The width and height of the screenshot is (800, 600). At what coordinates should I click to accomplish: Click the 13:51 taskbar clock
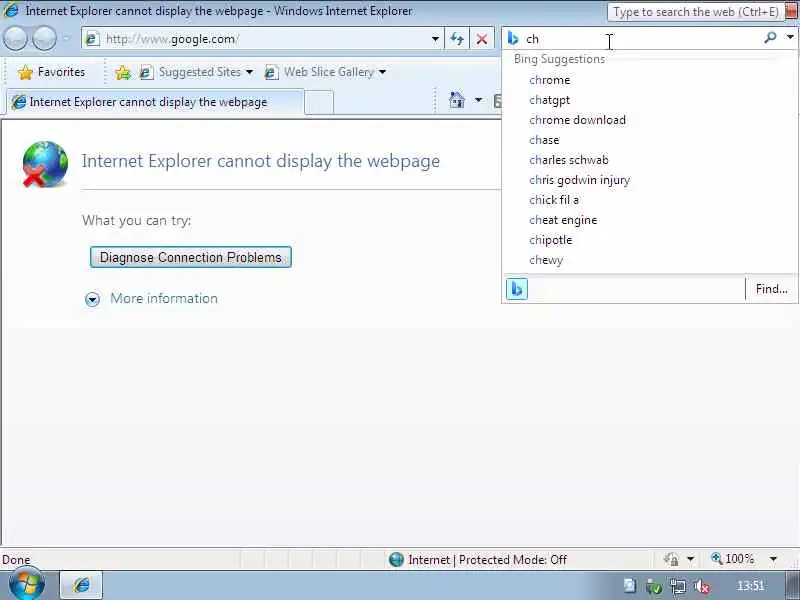(751, 586)
